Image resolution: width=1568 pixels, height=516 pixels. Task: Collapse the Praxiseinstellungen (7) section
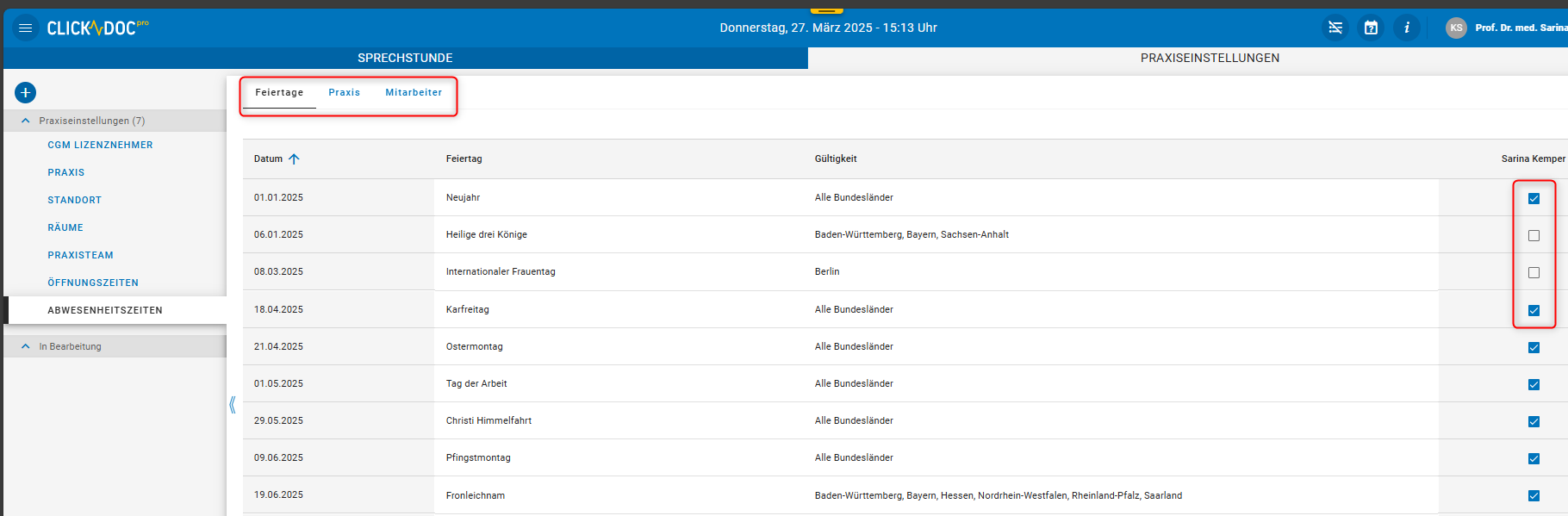tap(26, 121)
